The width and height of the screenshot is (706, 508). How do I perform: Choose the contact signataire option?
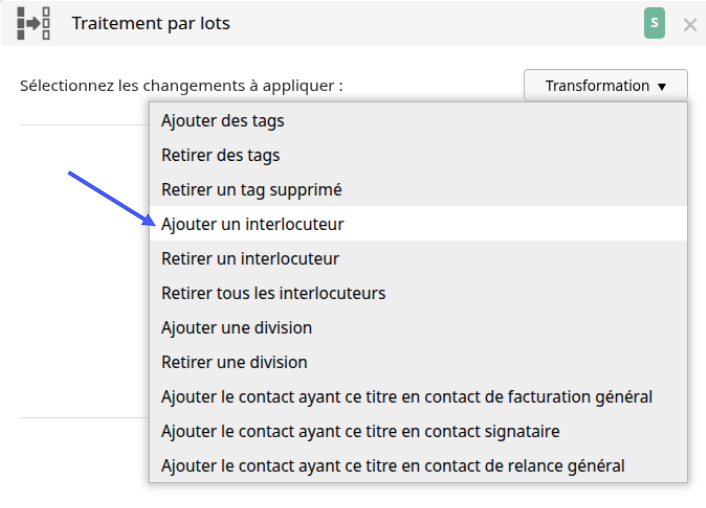click(418, 431)
